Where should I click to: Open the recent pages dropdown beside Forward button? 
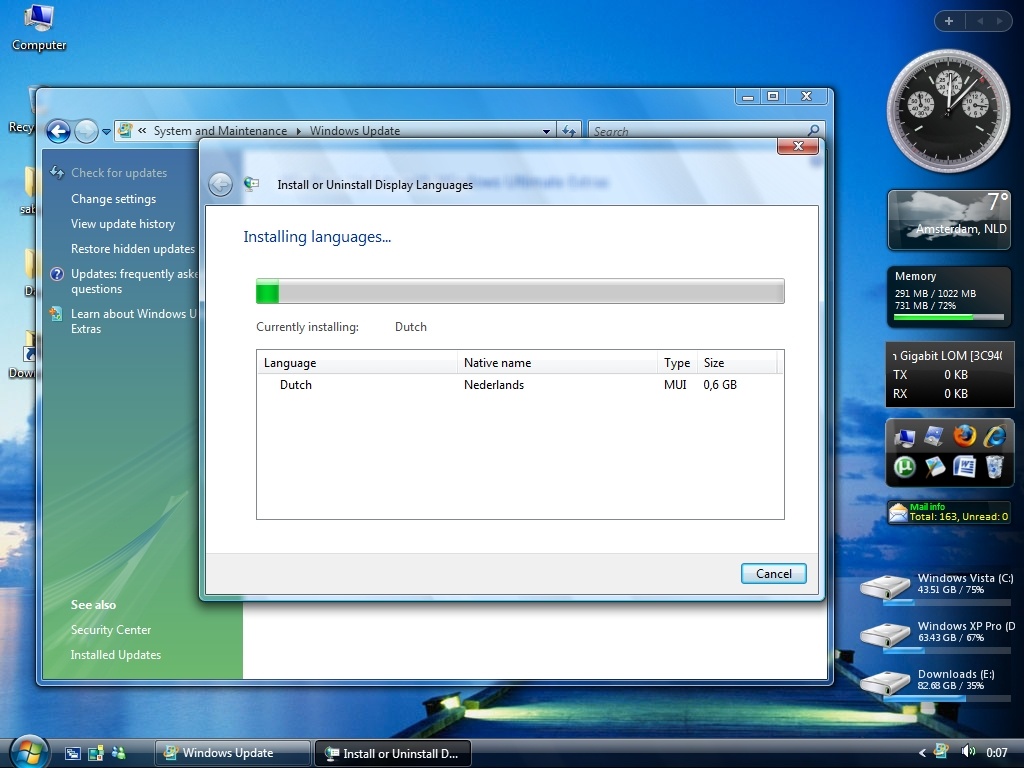pyautogui.click(x=106, y=131)
